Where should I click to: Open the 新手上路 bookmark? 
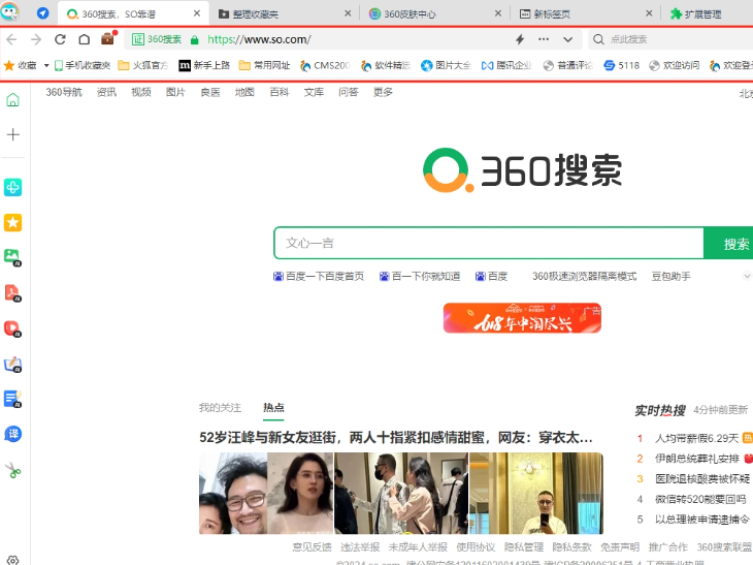(204, 65)
